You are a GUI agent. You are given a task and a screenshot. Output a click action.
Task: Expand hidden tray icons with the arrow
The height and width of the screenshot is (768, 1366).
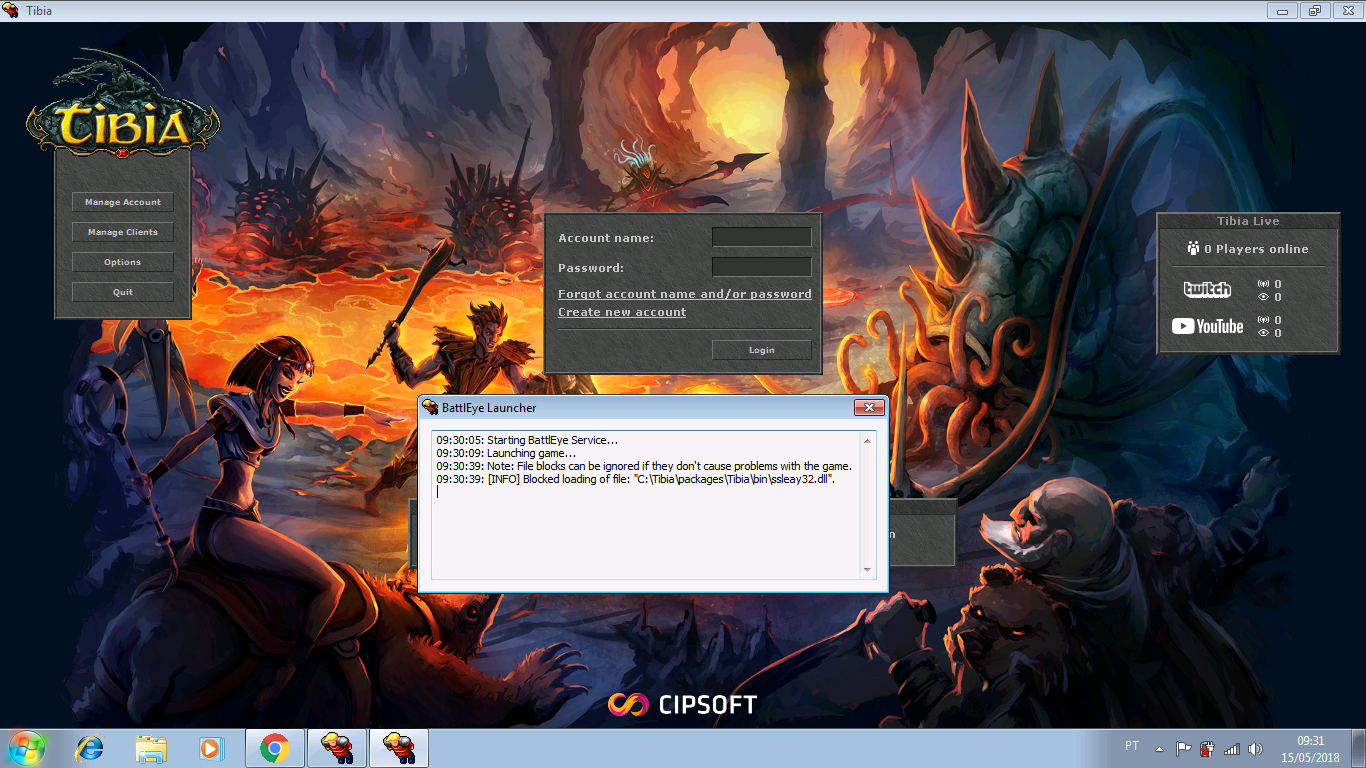click(1158, 747)
